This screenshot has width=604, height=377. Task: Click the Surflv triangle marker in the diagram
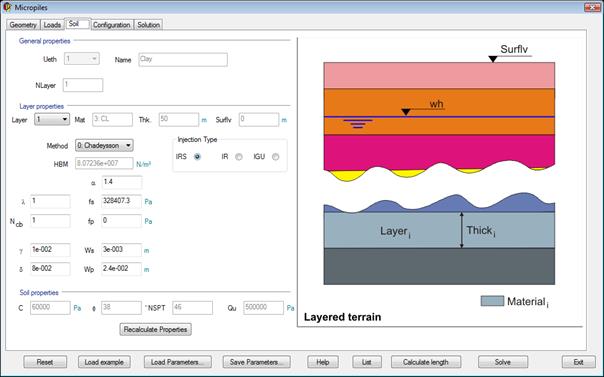click(493, 59)
